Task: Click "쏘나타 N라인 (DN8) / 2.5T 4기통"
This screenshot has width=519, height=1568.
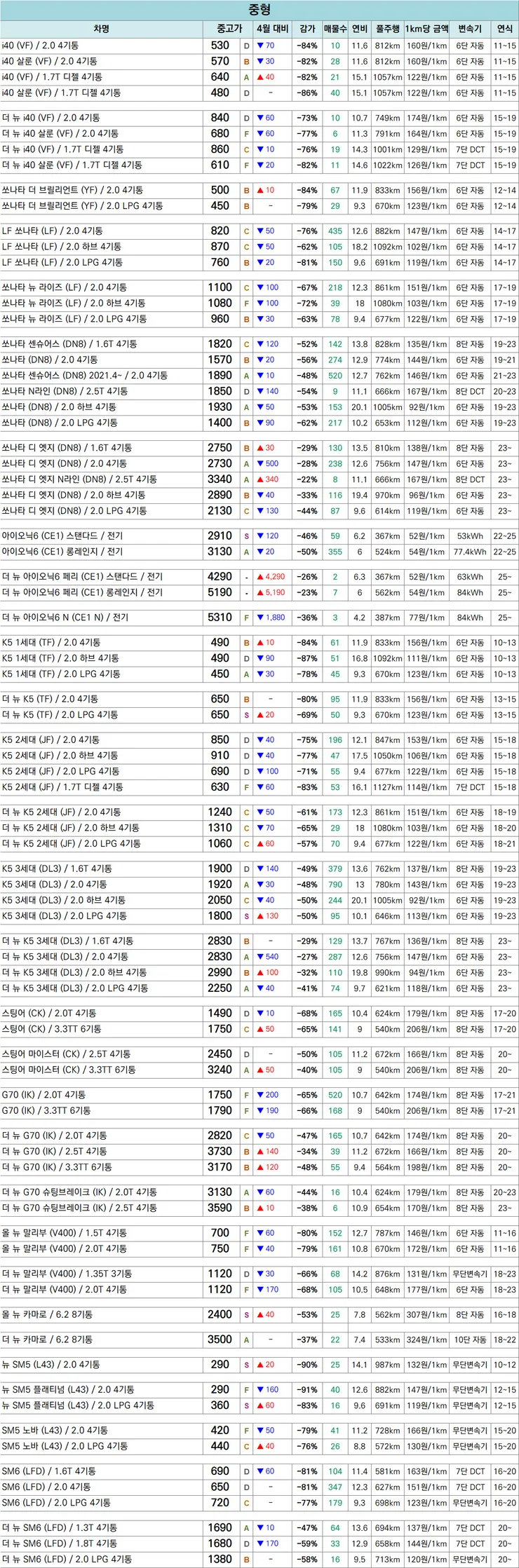Action: 65,391
